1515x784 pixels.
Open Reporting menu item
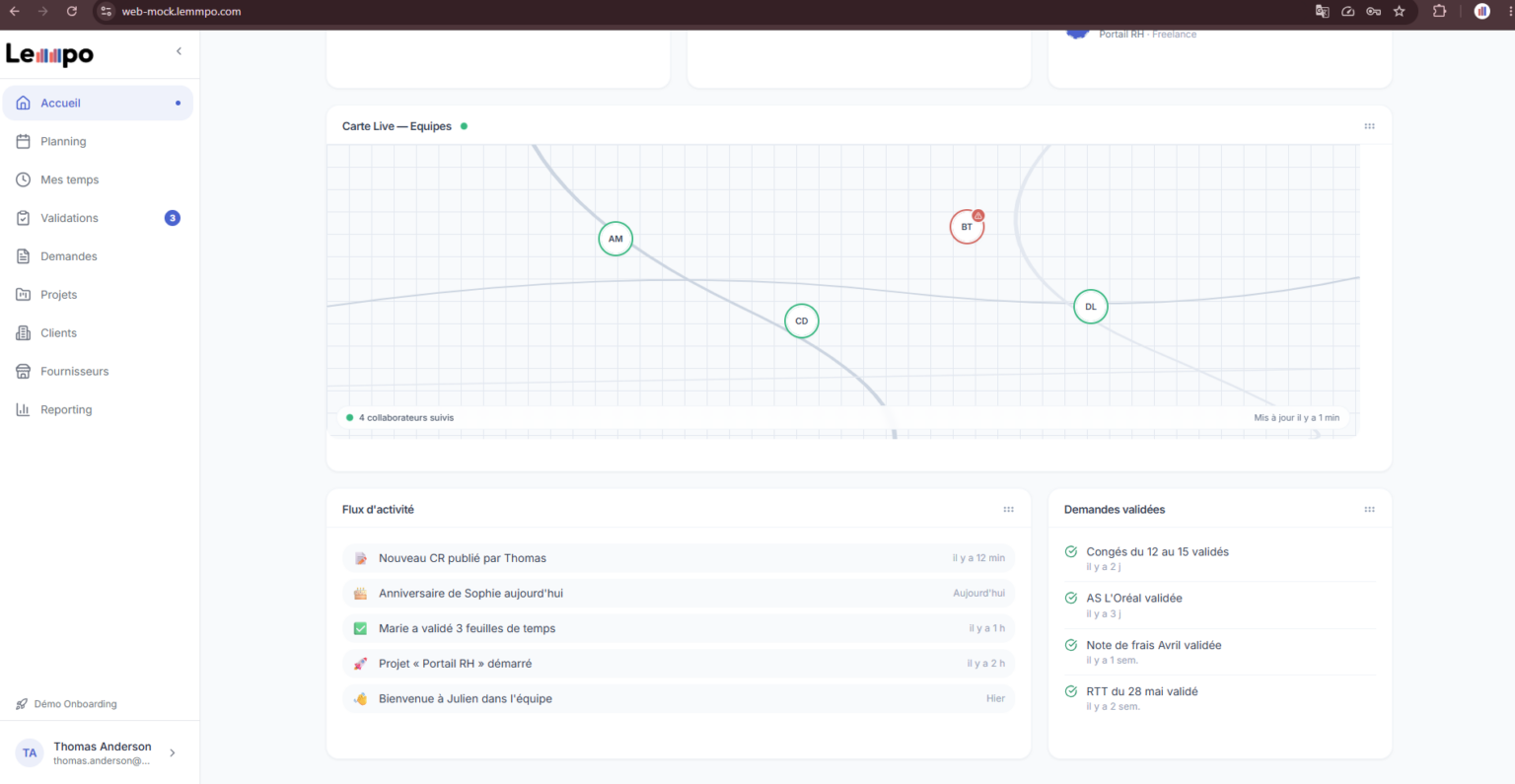[x=98, y=410]
